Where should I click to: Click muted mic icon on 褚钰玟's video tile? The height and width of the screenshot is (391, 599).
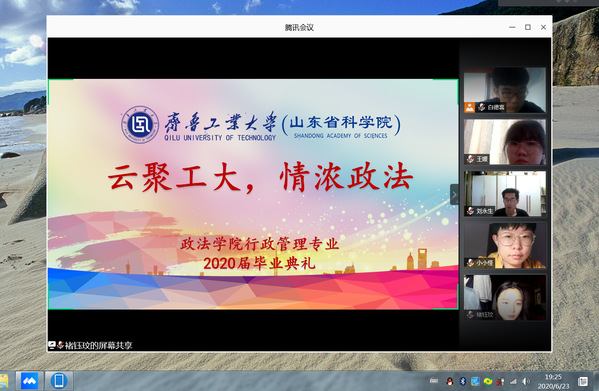click(x=471, y=315)
